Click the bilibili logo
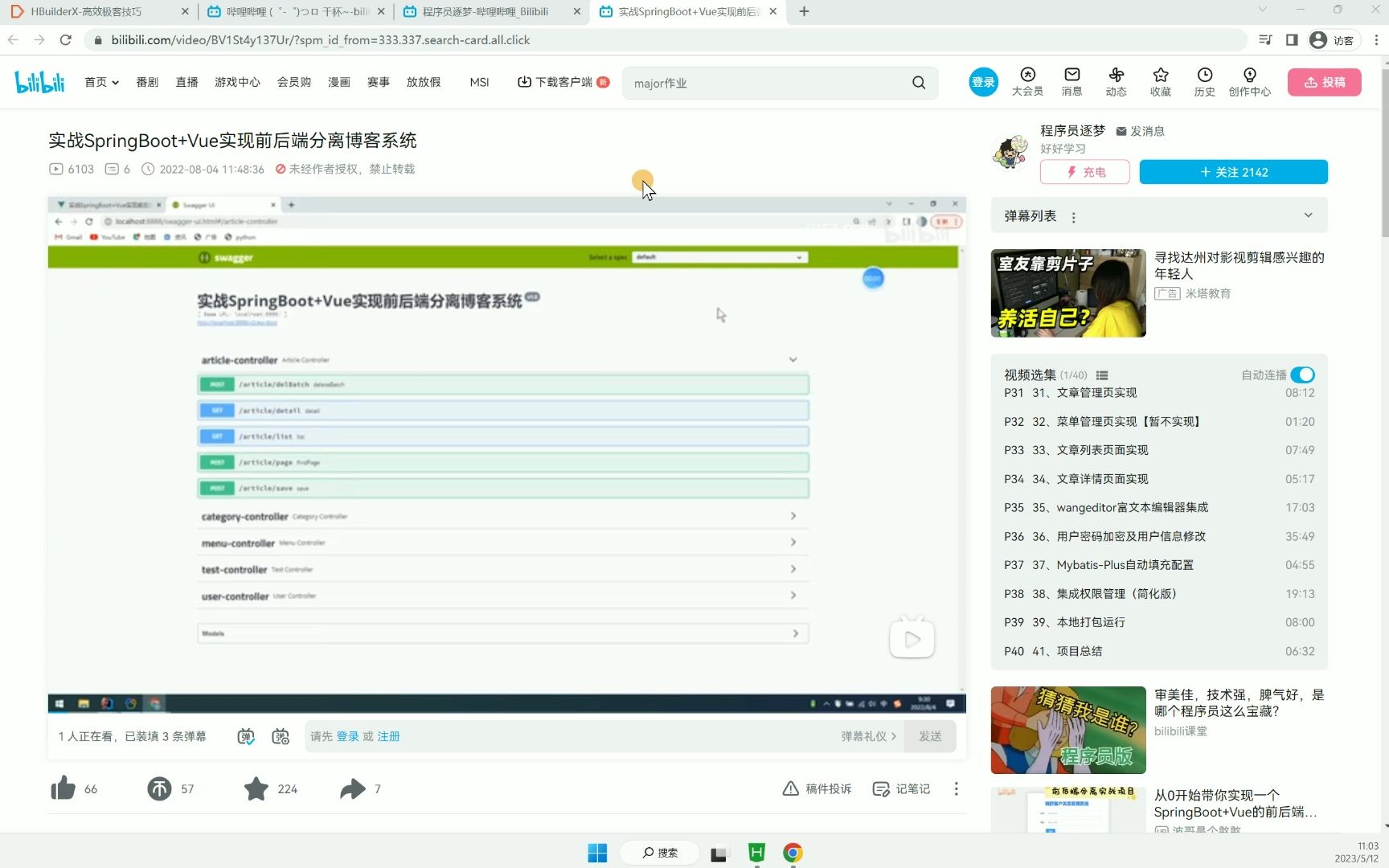1389x868 pixels. point(39,82)
